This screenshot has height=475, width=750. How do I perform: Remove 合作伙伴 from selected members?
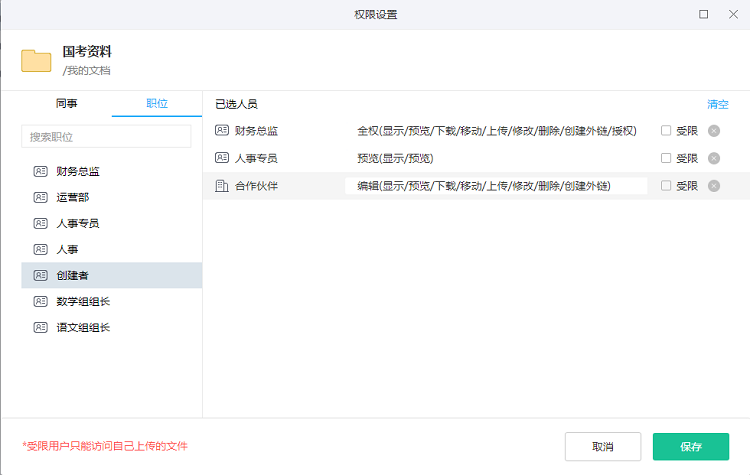[714, 186]
